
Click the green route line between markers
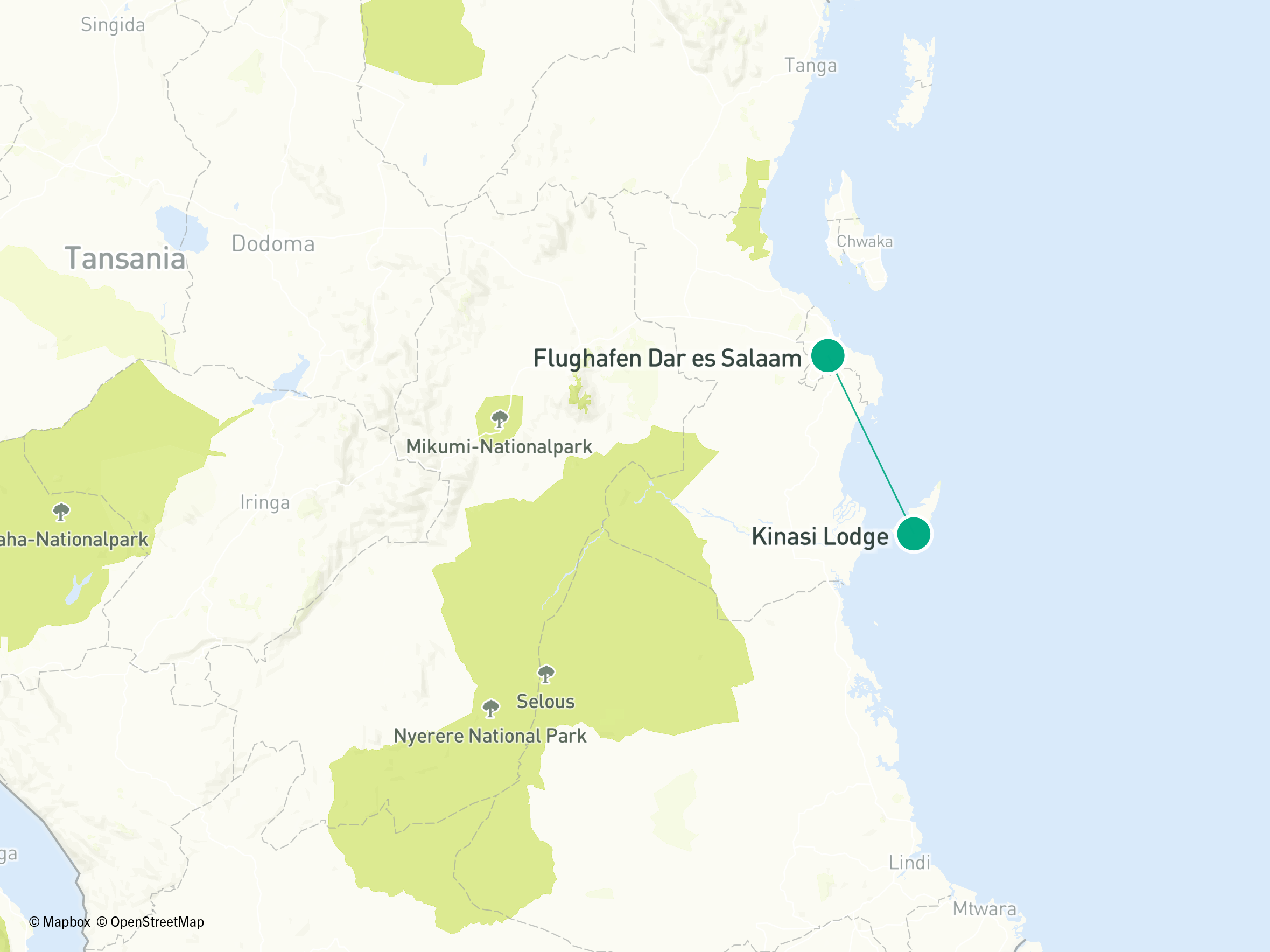click(x=871, y=445)
